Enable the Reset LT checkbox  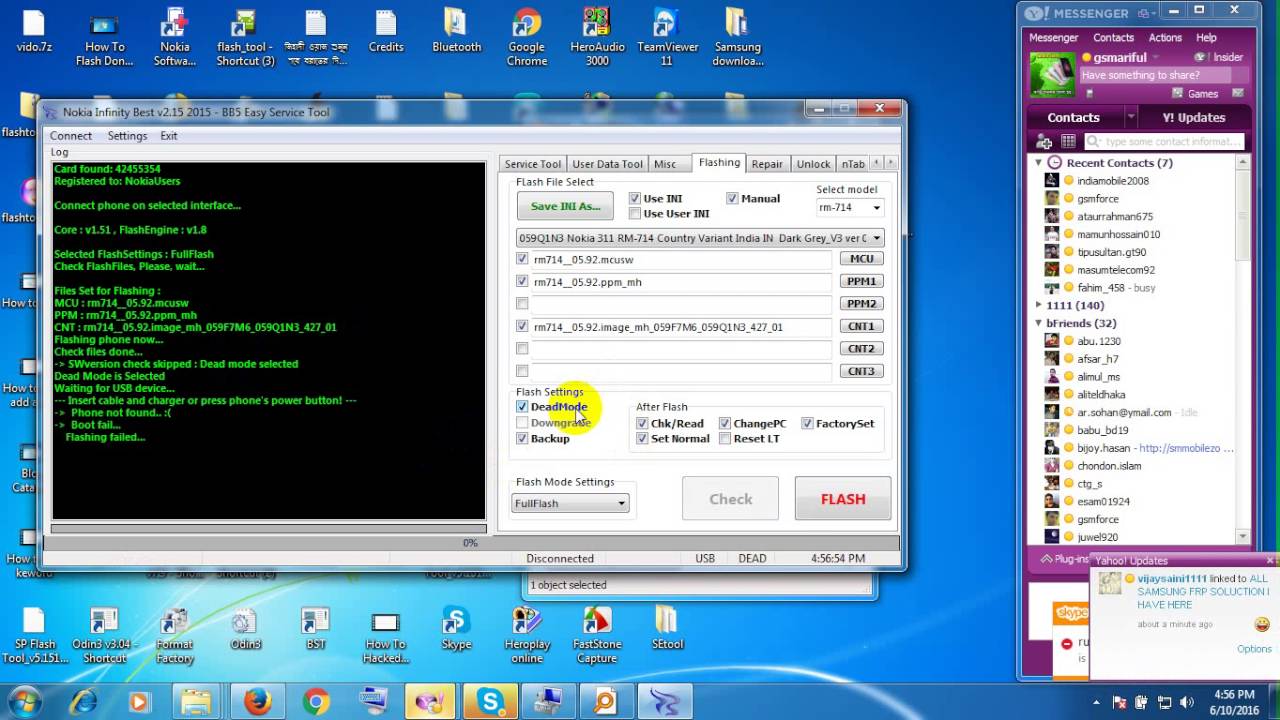pos(725,439)
